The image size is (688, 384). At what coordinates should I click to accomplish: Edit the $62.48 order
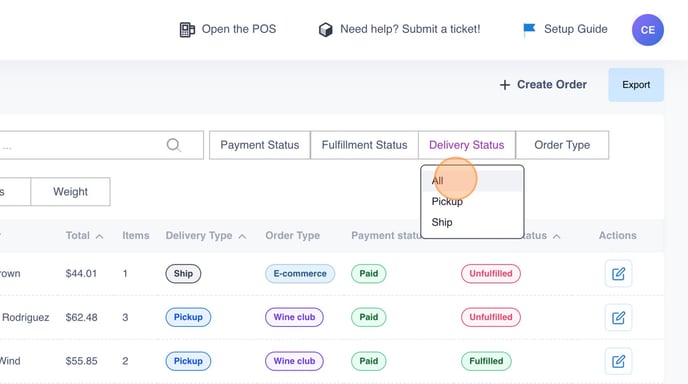point(618,317)
